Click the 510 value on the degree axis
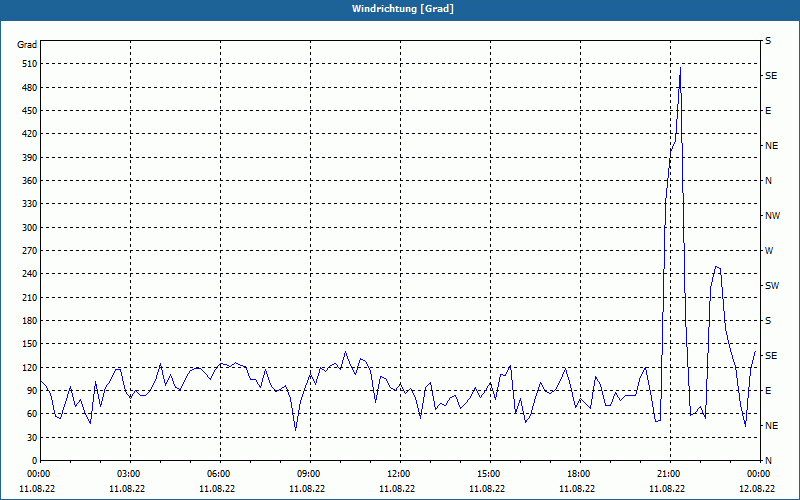This screenshot has height=500, width=800. (30, 64)
